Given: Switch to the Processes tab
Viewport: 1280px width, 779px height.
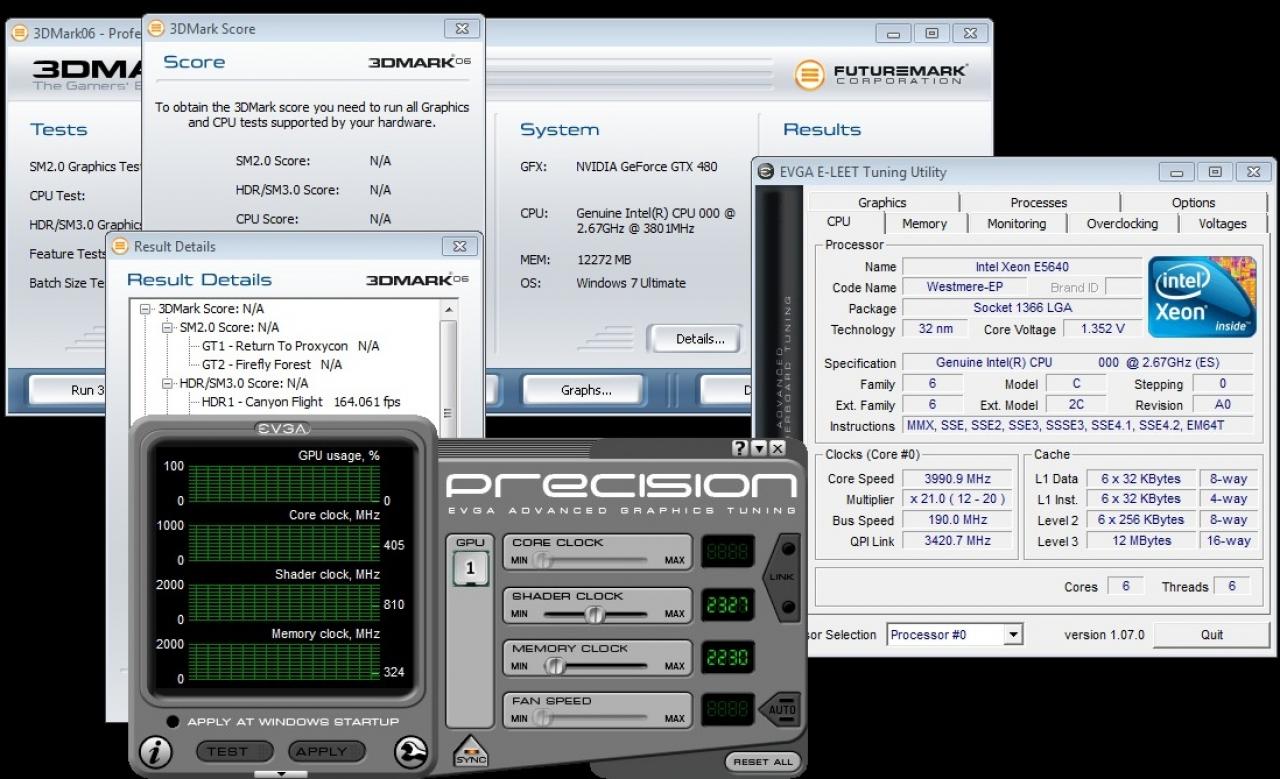Looking at the screenshot, I should click(x=1038, y=203).
